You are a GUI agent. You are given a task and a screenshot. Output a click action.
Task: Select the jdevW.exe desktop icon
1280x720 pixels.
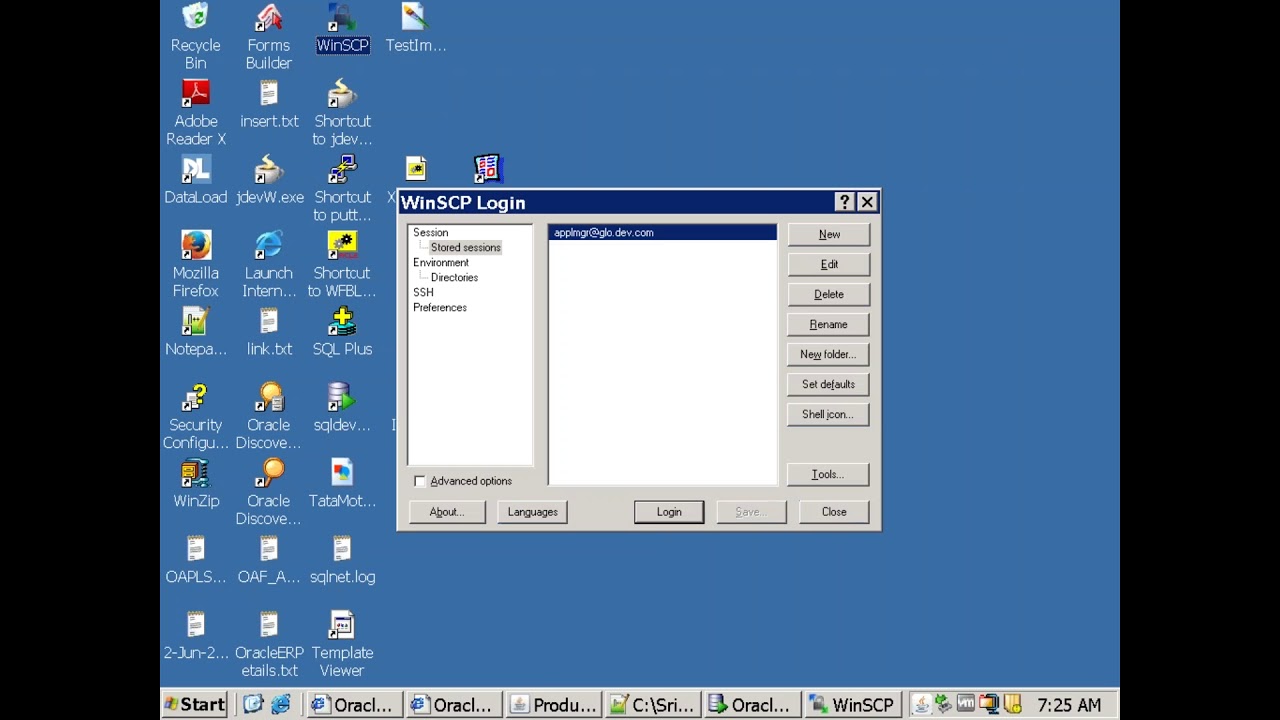269,180
